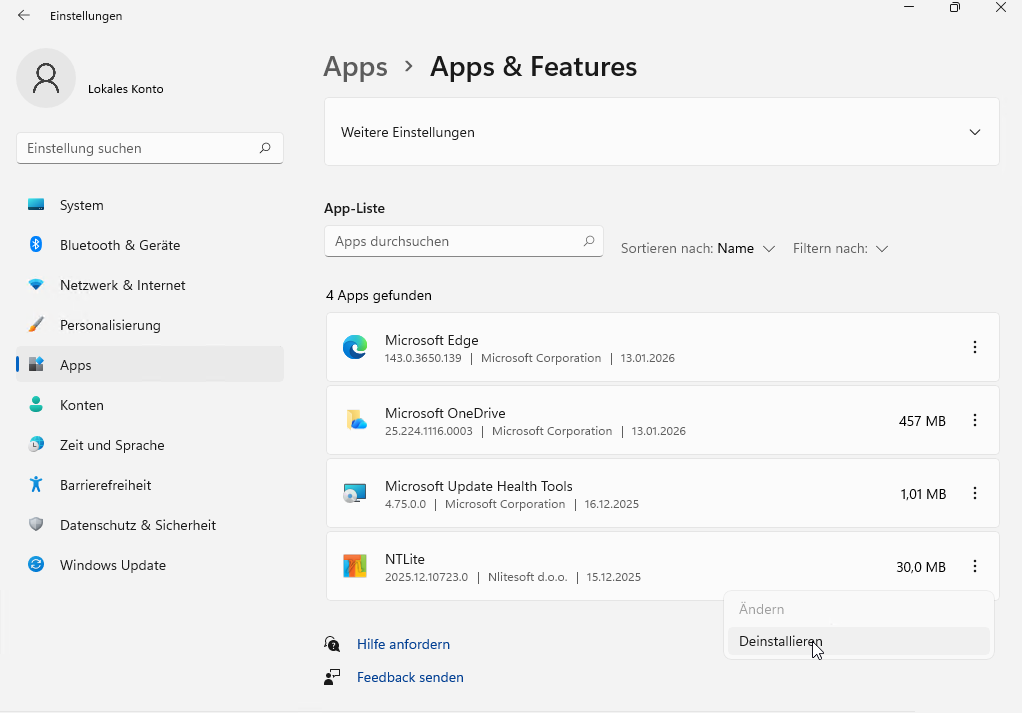Click the Konten person icon
This screenshot has width=1022, height=713.
point(36,405)
